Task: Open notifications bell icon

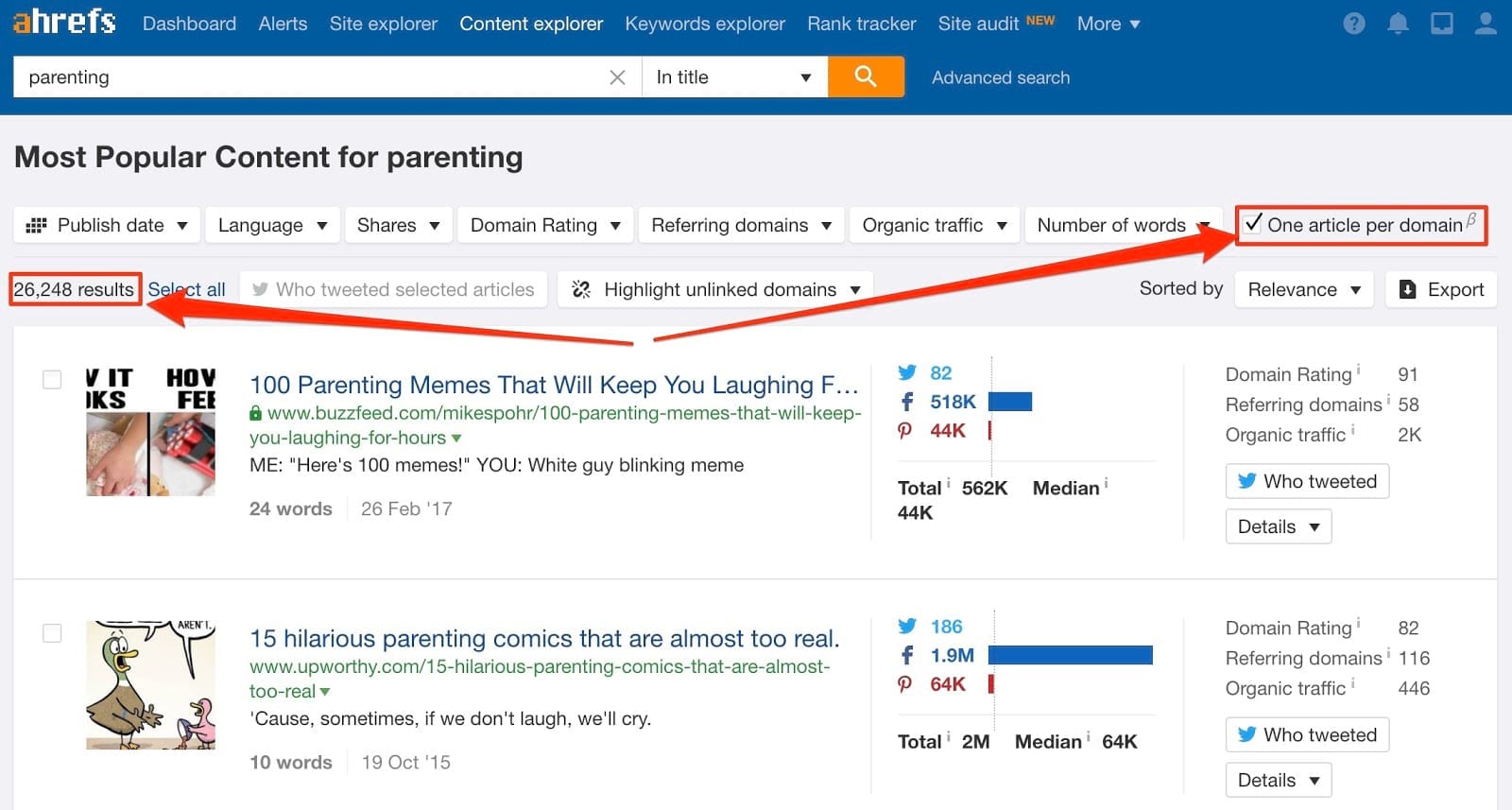Action: [x=1398, y=24]
